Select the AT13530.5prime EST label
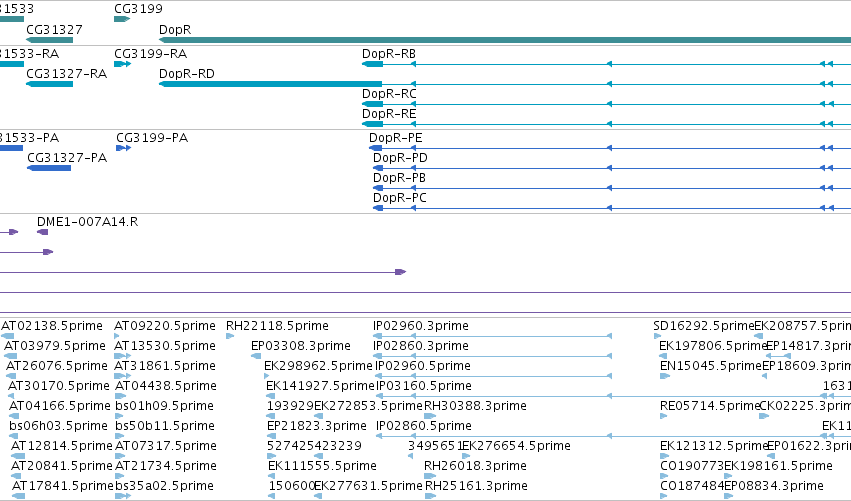 (x=165, y=346)
